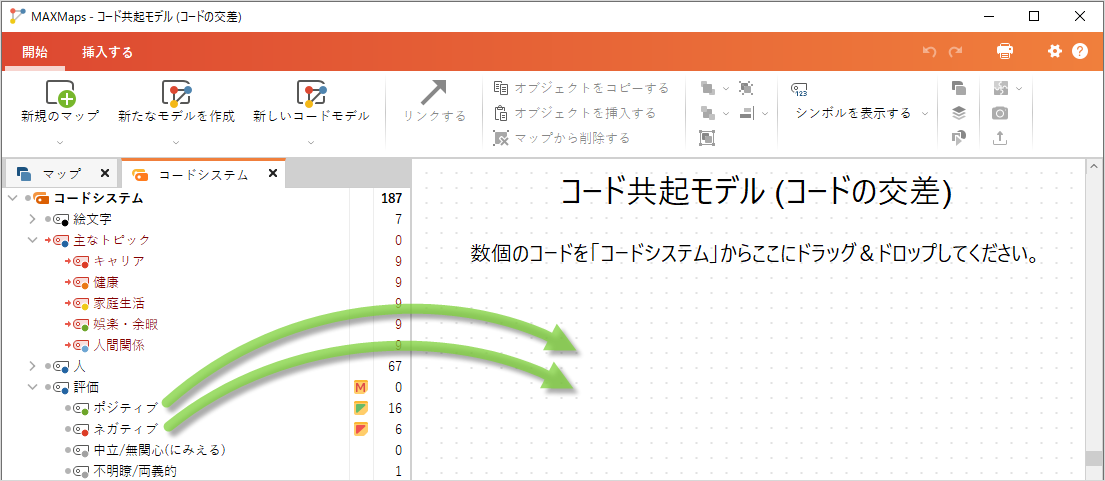
Task: Open the pinwheel layout dropdown arrow
Action: tap(1018, 89)
